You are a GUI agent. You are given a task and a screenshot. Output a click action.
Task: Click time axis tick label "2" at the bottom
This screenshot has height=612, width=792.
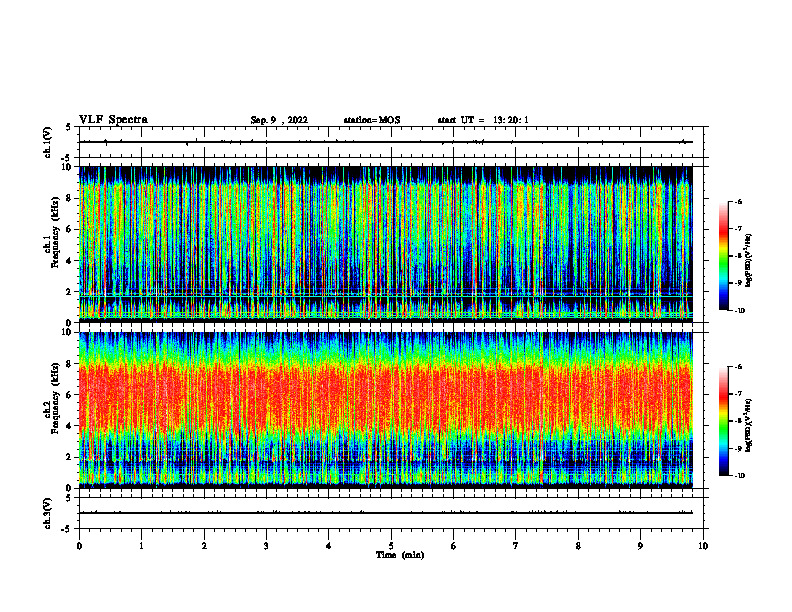(x=204, y=546)
